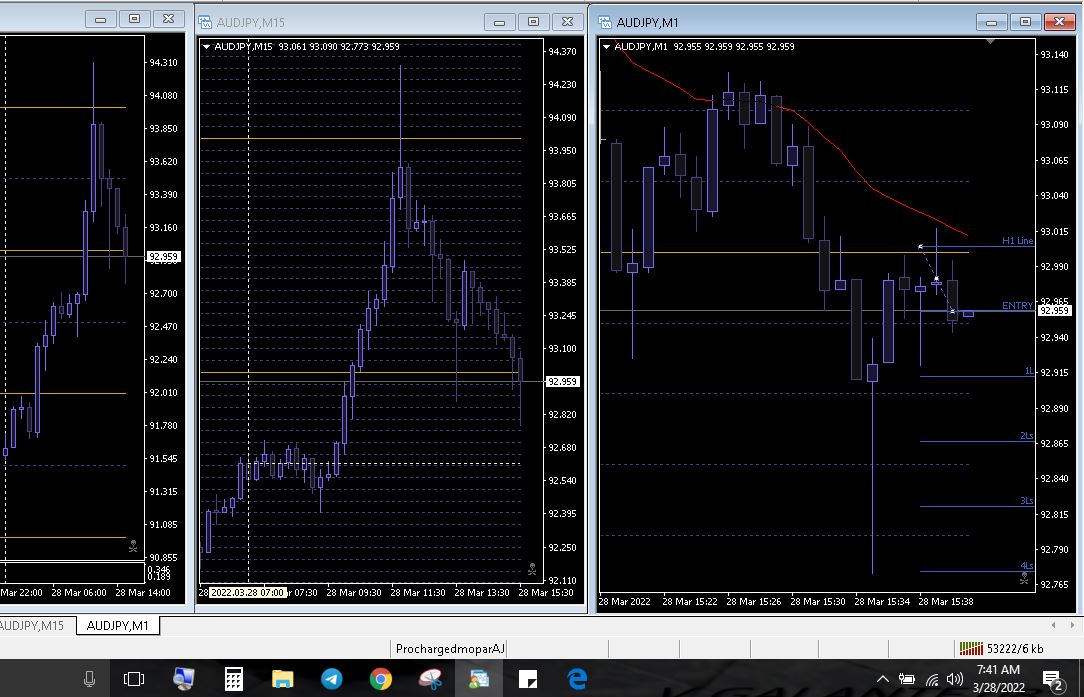This screenshot has height=697, width=1084.
Task: Open the Telegram taskbar icon
Action: [x=332, y=679]
